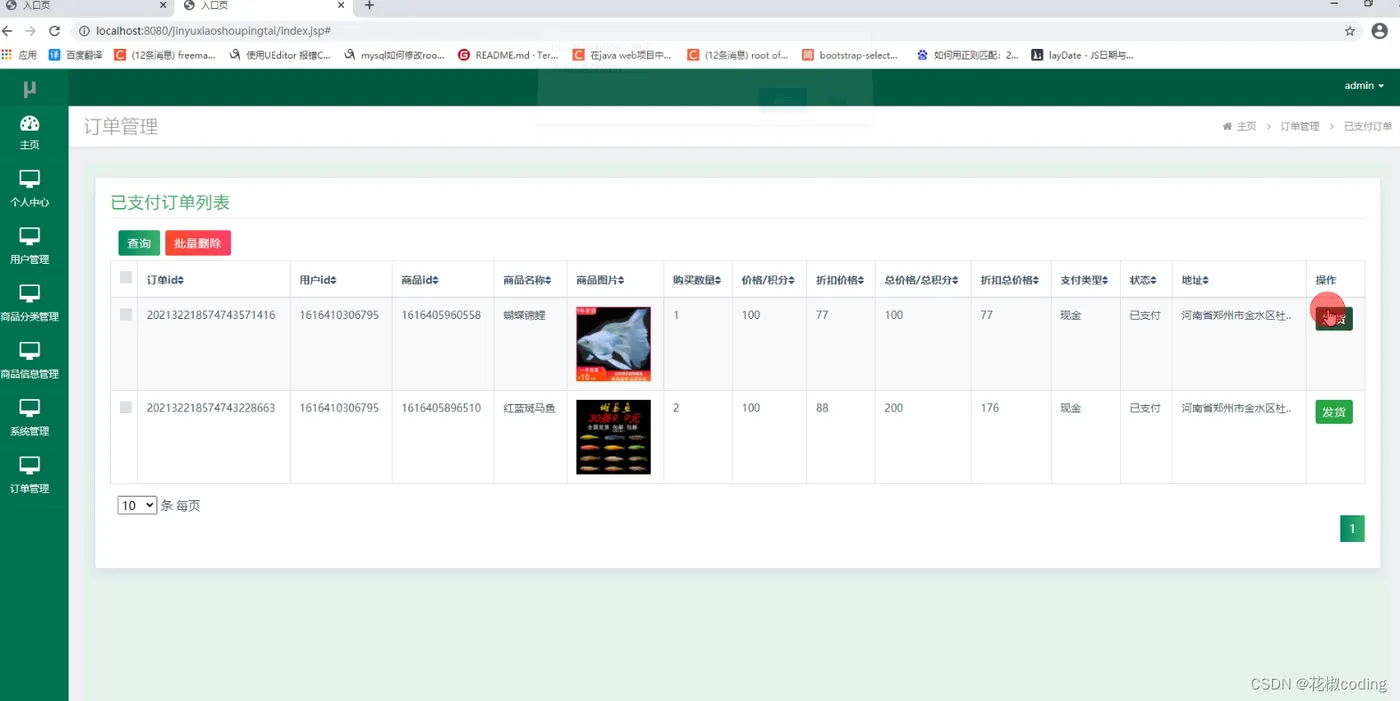Sort the table by 商品名称 column
Viewport: 1400px width, 701px height.
(x=527, y=280)
